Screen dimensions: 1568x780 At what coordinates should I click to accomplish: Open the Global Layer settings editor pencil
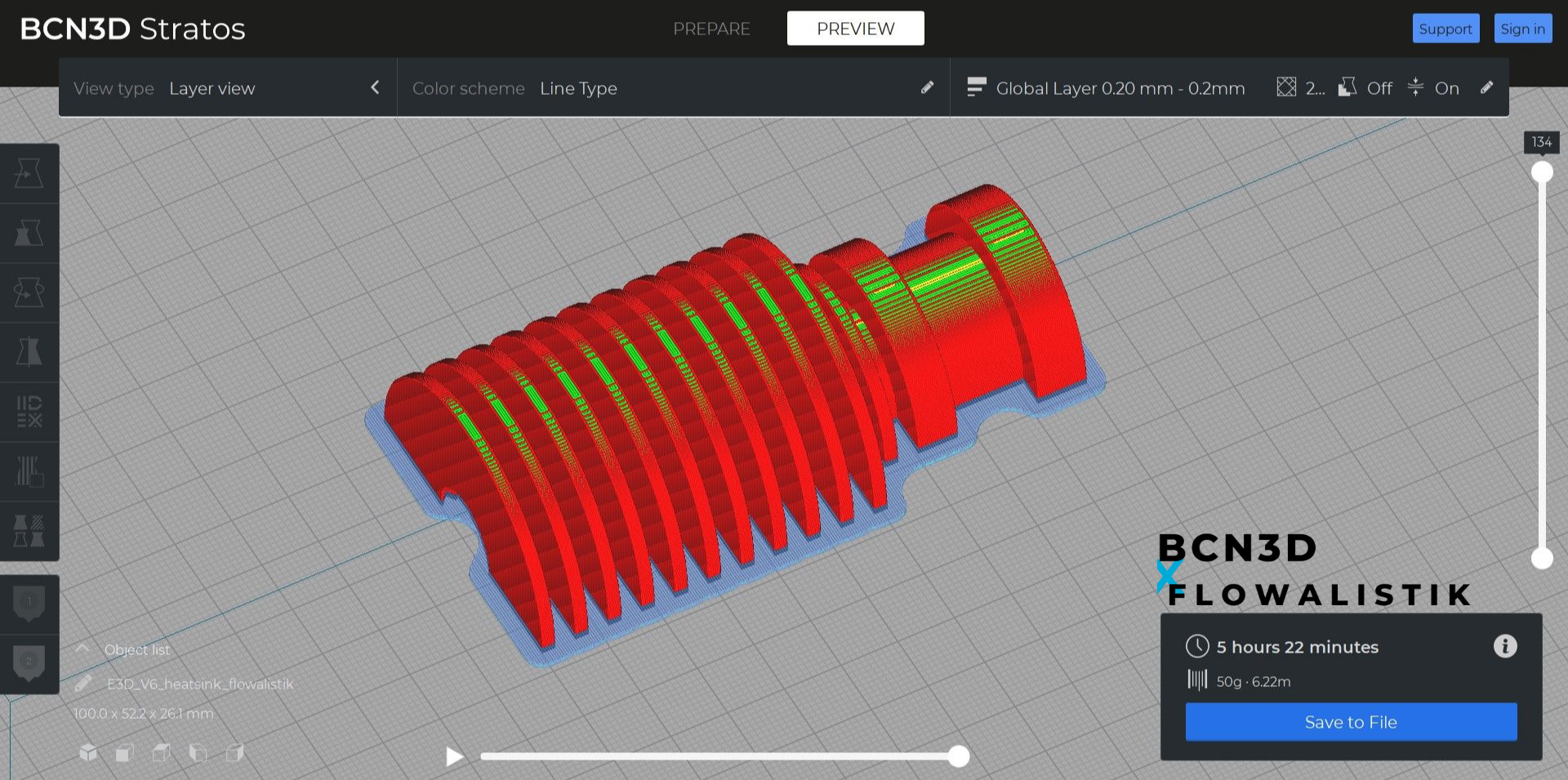pyautogui.click(x=1487, y=87)
